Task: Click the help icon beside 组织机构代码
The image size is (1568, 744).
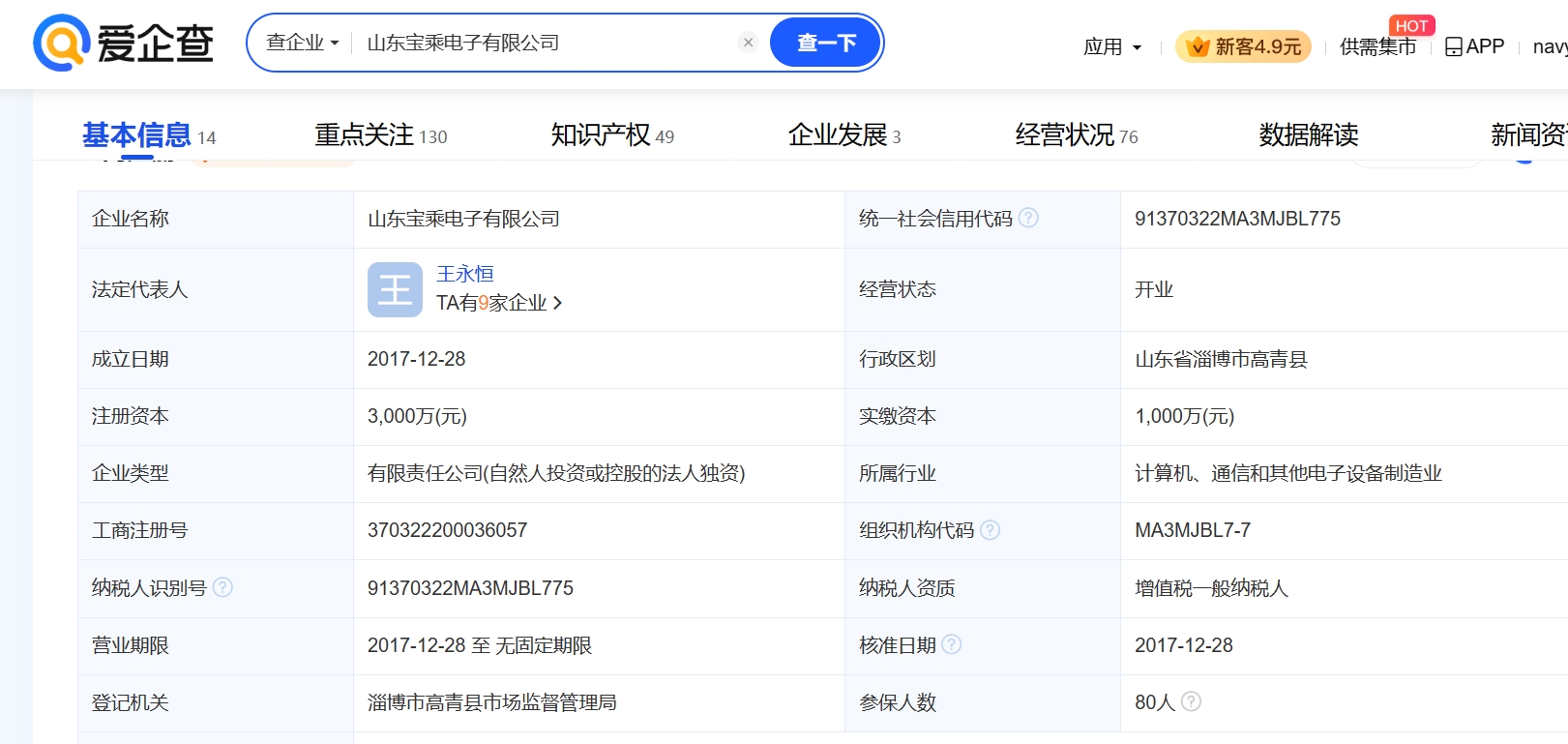Action: click(990, 529)
